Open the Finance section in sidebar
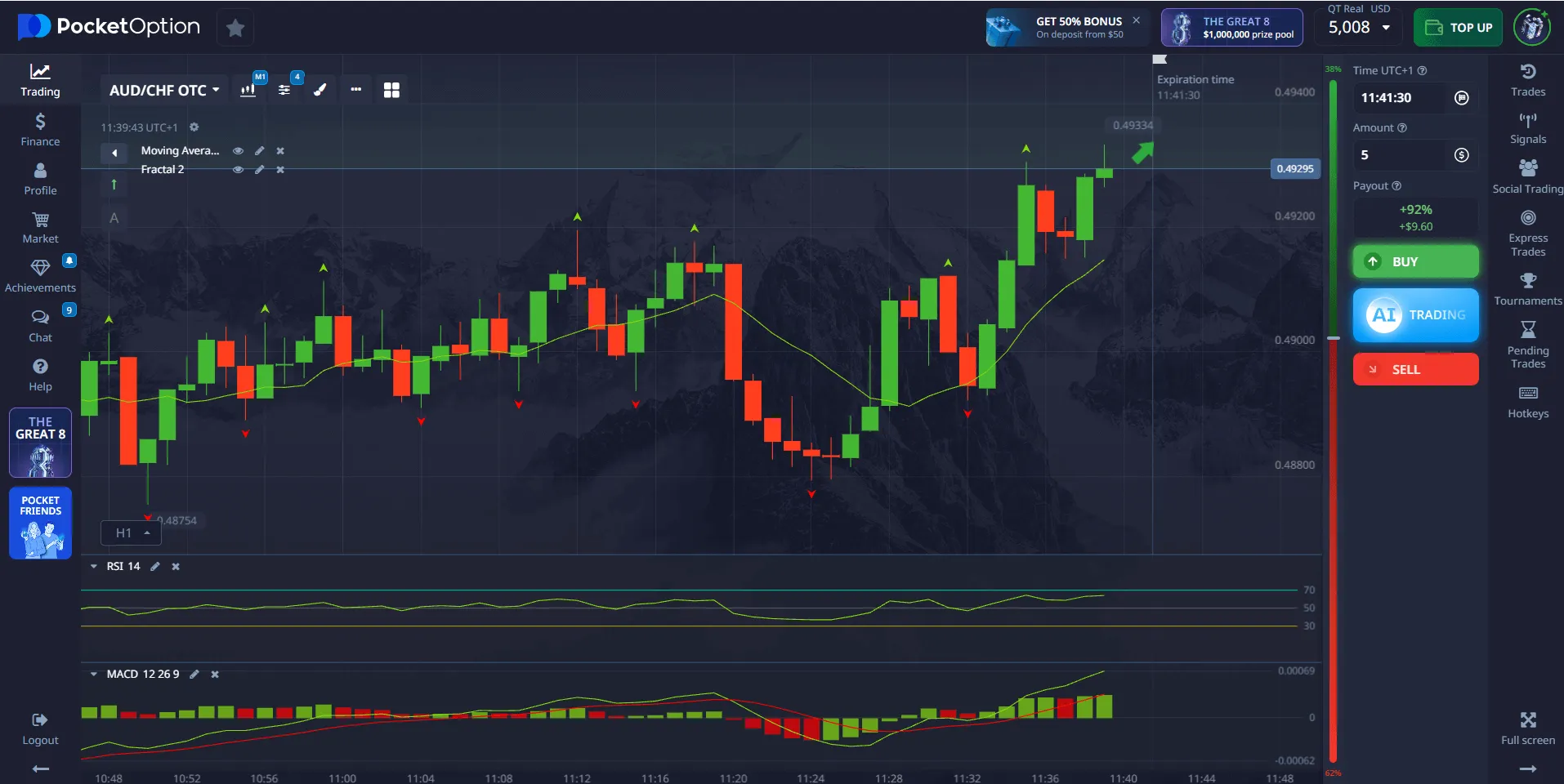This screenshot has height=784, width=1564. [x=40, y=129]
